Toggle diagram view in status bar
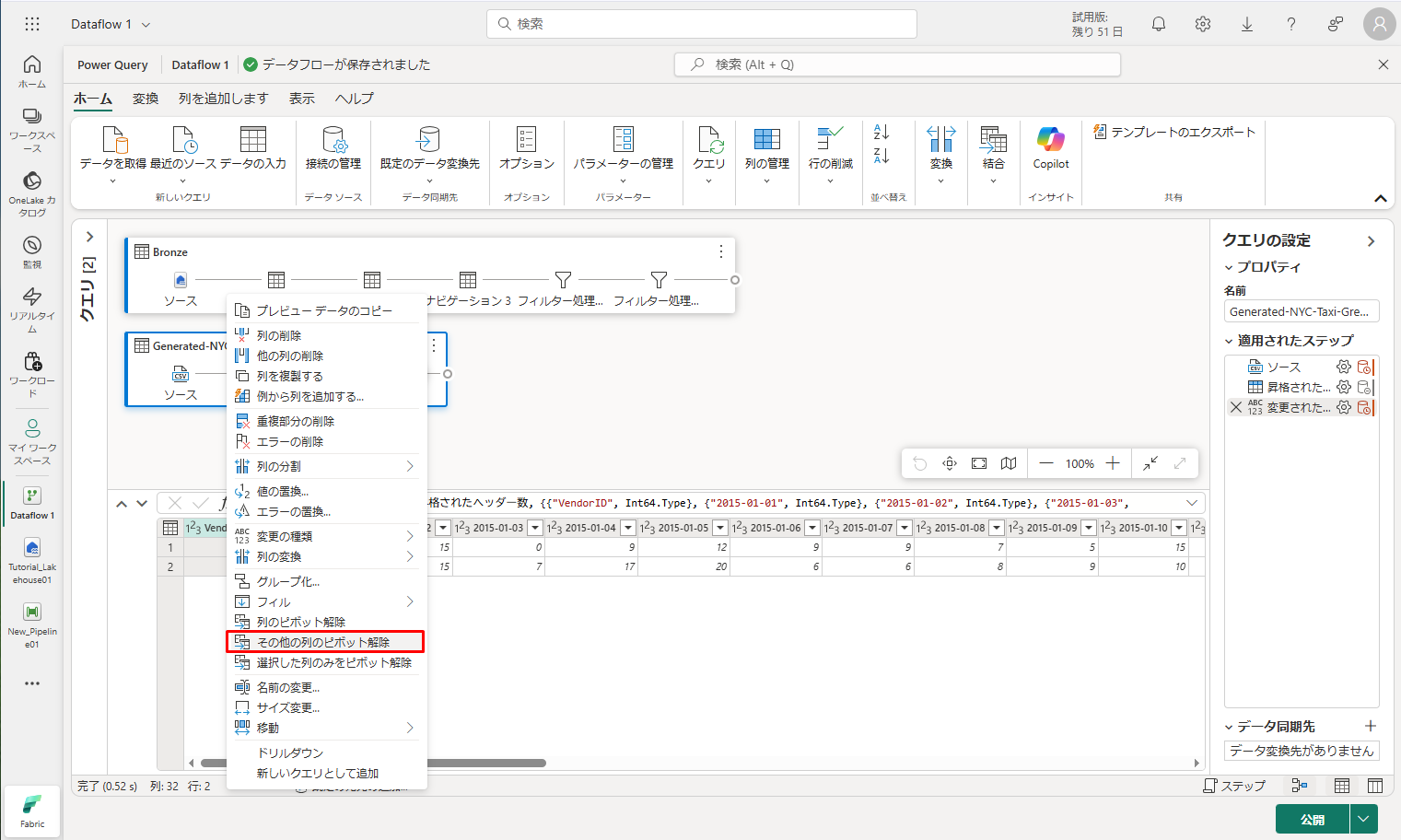The image size is (1401, 840). [x=1300, y=786]
